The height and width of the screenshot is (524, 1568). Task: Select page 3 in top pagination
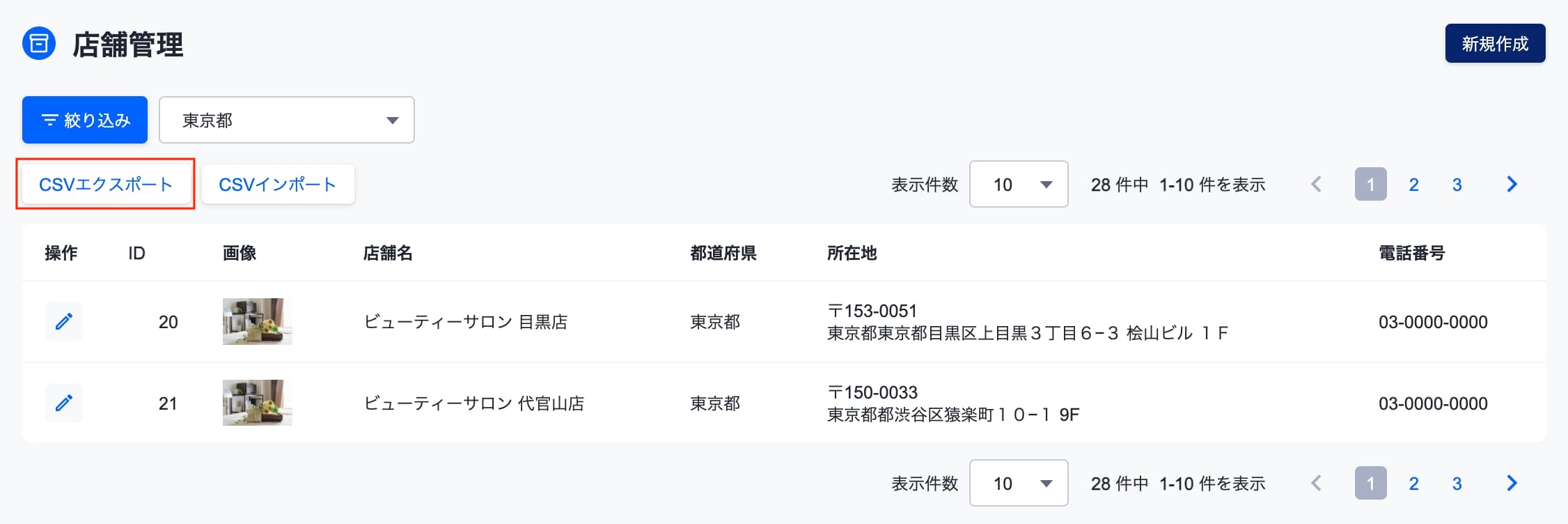[1457, 184]
